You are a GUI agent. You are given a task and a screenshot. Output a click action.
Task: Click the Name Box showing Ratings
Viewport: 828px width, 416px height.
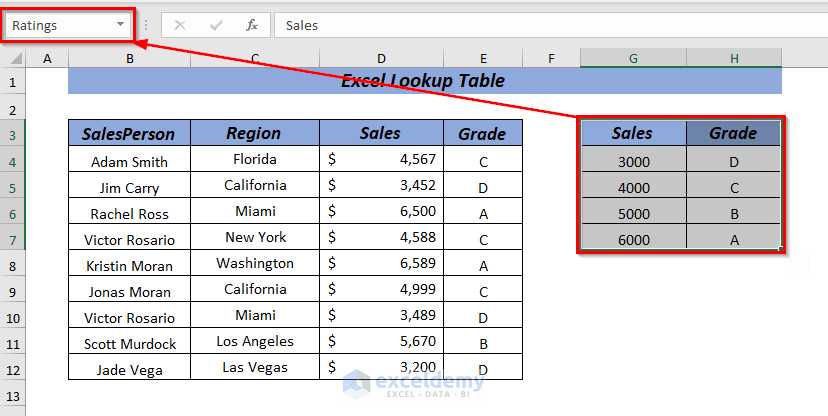60,25
